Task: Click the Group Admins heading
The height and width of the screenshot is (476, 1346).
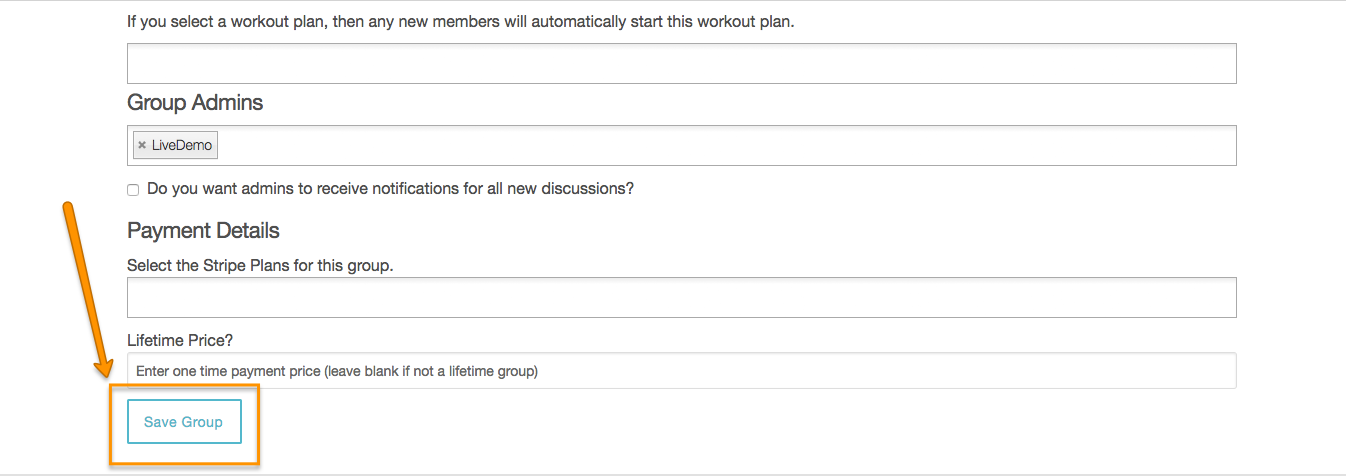Action: 195,102
